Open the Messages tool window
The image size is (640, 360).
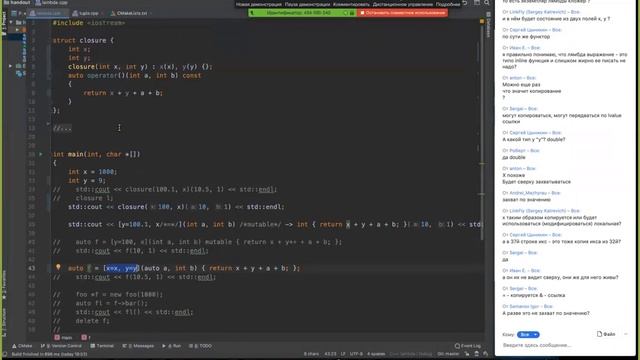(x=138, y=346)
